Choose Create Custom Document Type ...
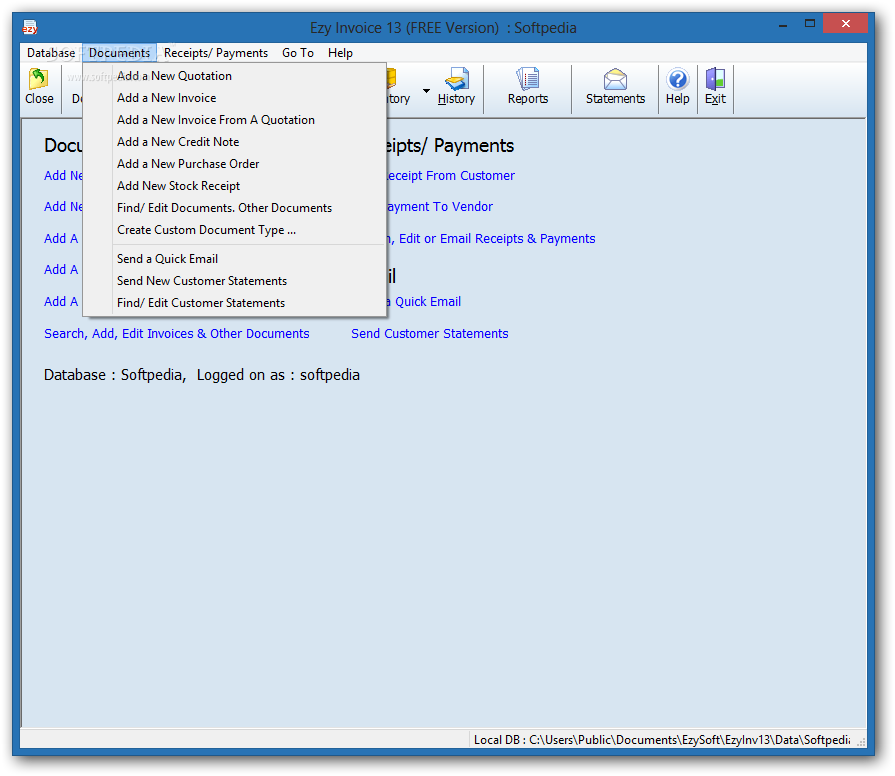Image resolution: width=895 pixels, height=776 pixels. pos(235,230)
